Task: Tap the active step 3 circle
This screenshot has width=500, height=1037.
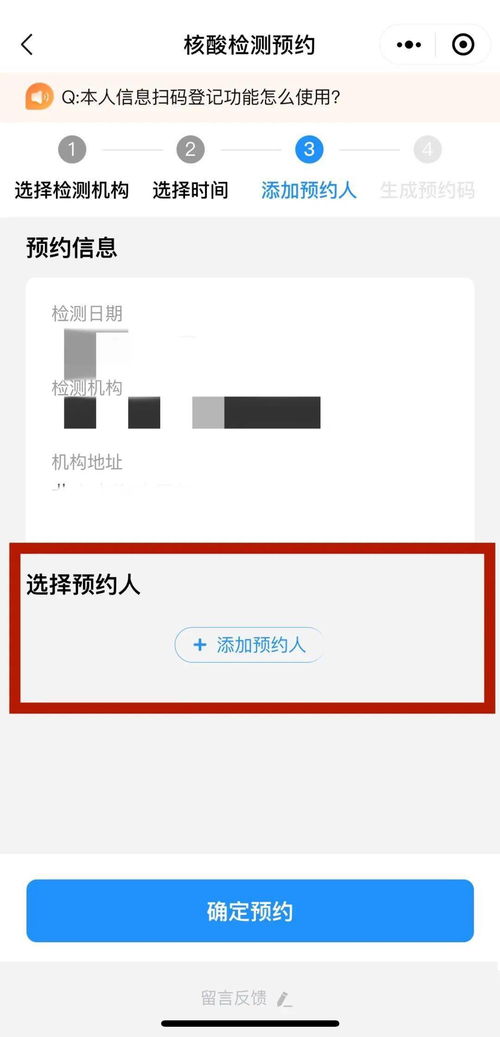Action: [309, 150]
